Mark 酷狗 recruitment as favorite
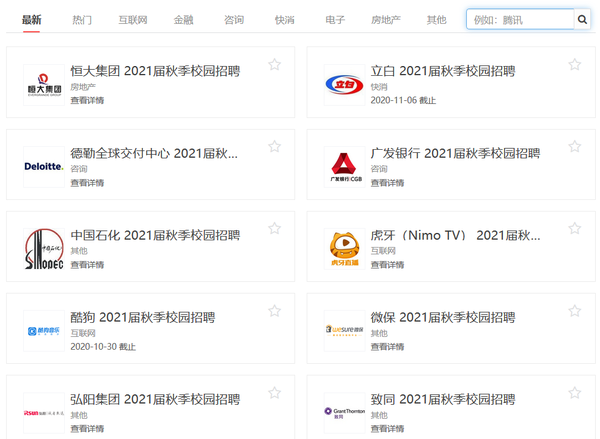 click(x=274, y=311)
